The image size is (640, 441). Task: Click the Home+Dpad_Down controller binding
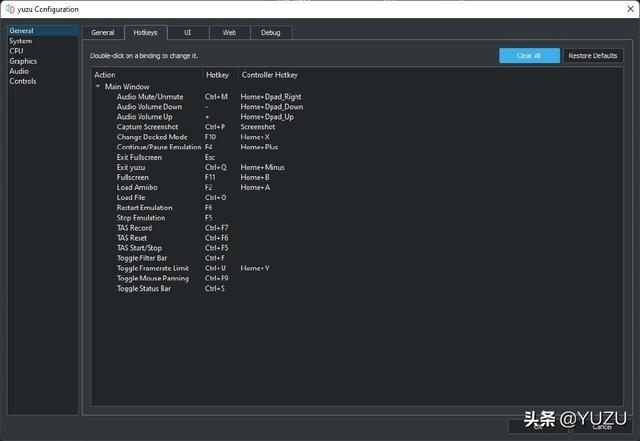point(272,107)
